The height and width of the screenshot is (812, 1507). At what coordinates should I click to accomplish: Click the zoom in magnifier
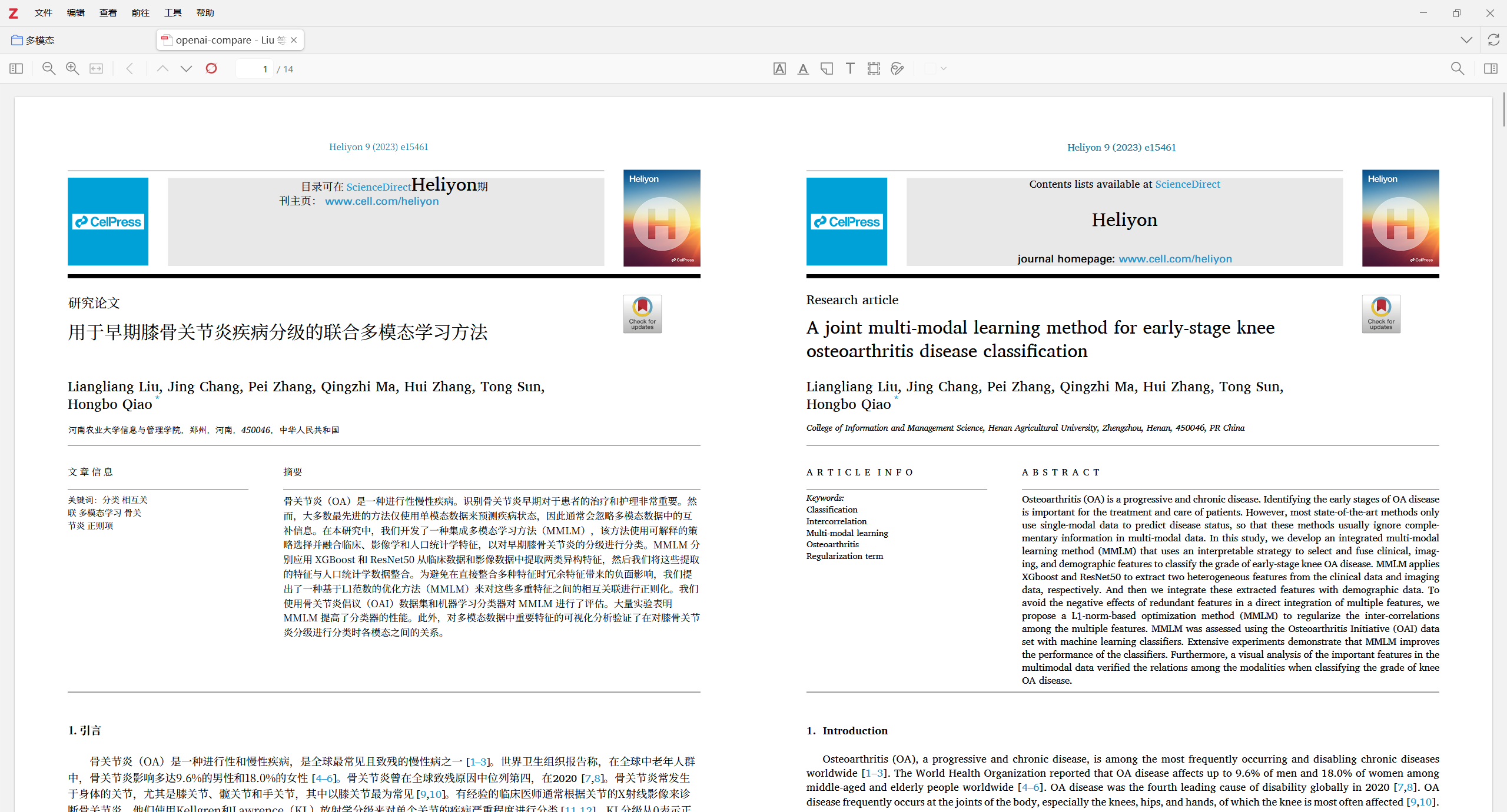72,69
